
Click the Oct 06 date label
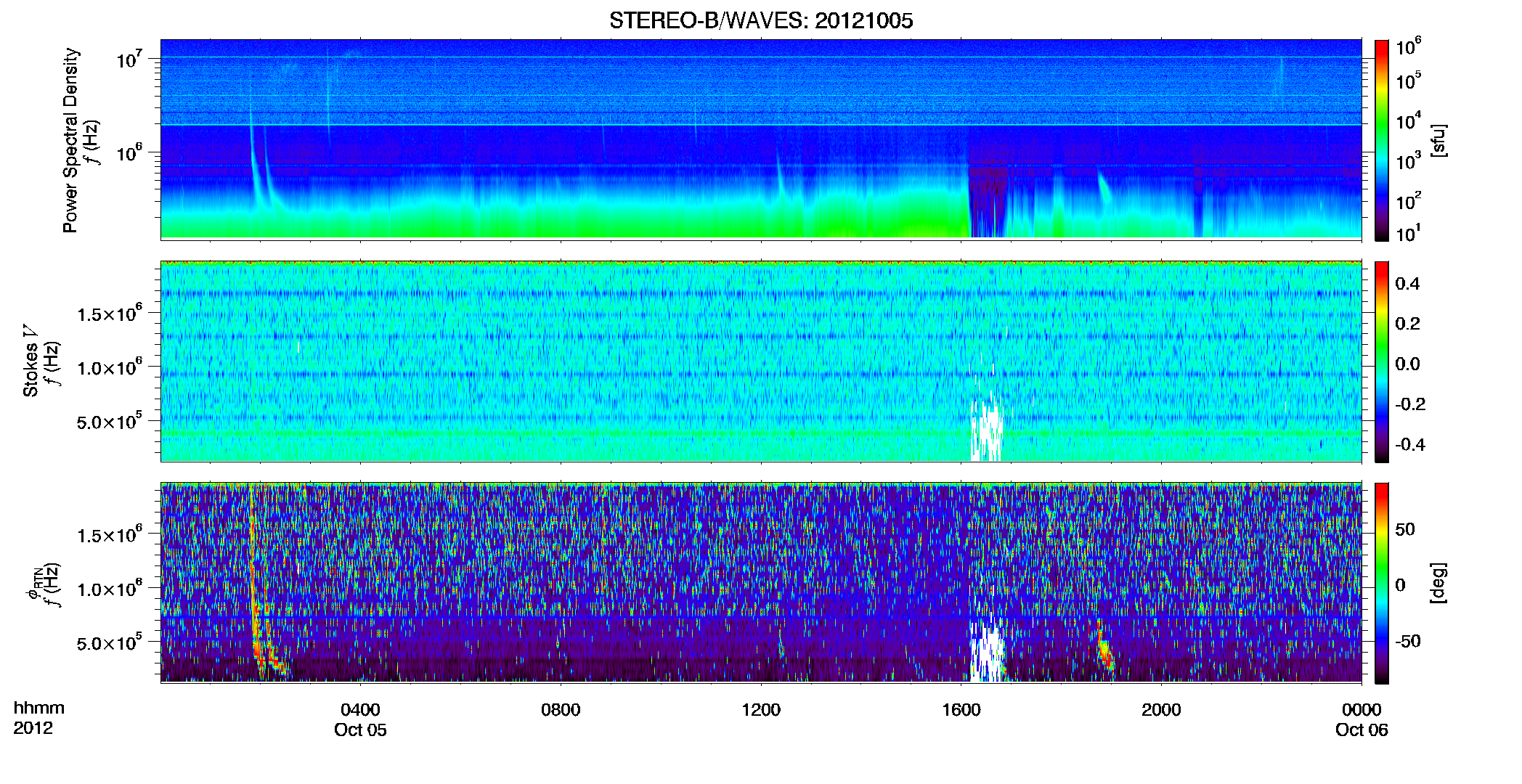coord(1362,730)
